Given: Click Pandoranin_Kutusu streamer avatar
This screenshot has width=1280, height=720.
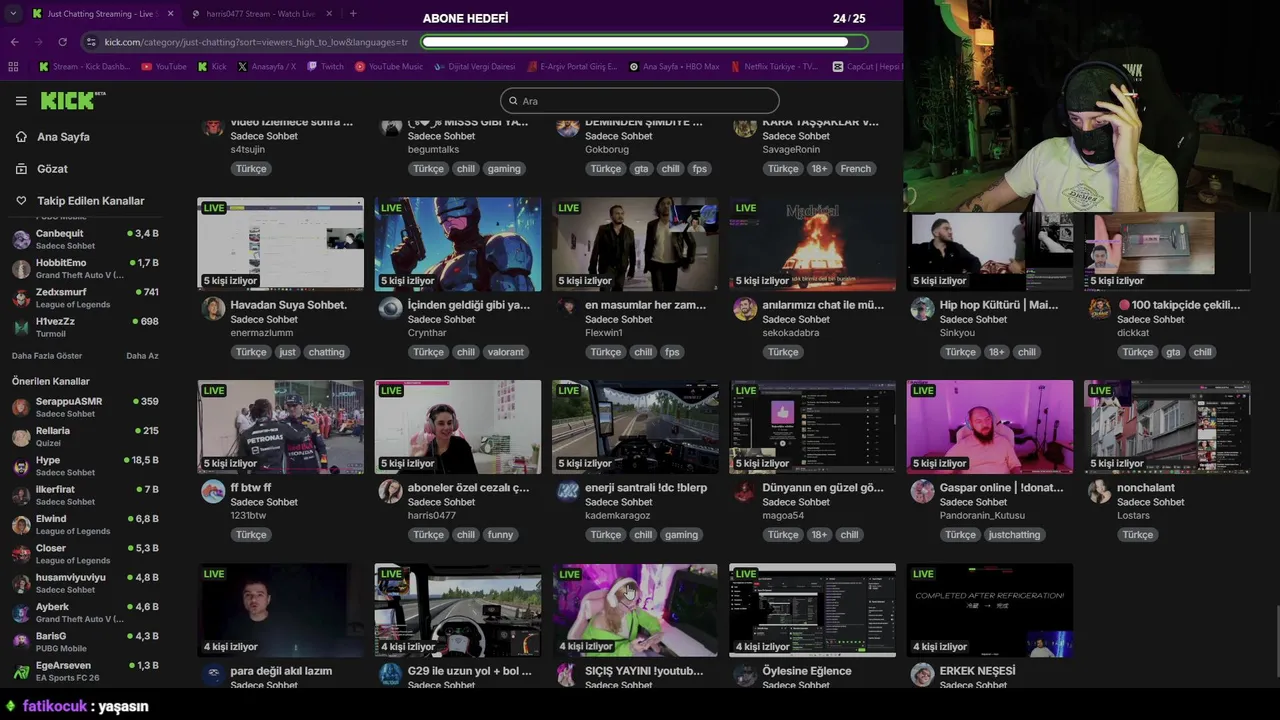Looking at the screenshot, I should click(x=922, y=491).
